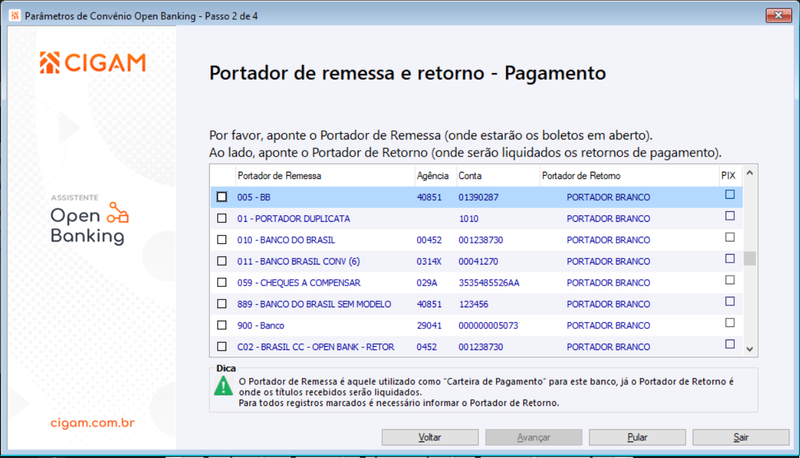Click the Conta column header
Viewport: 800px width, 458px height.
498,175
